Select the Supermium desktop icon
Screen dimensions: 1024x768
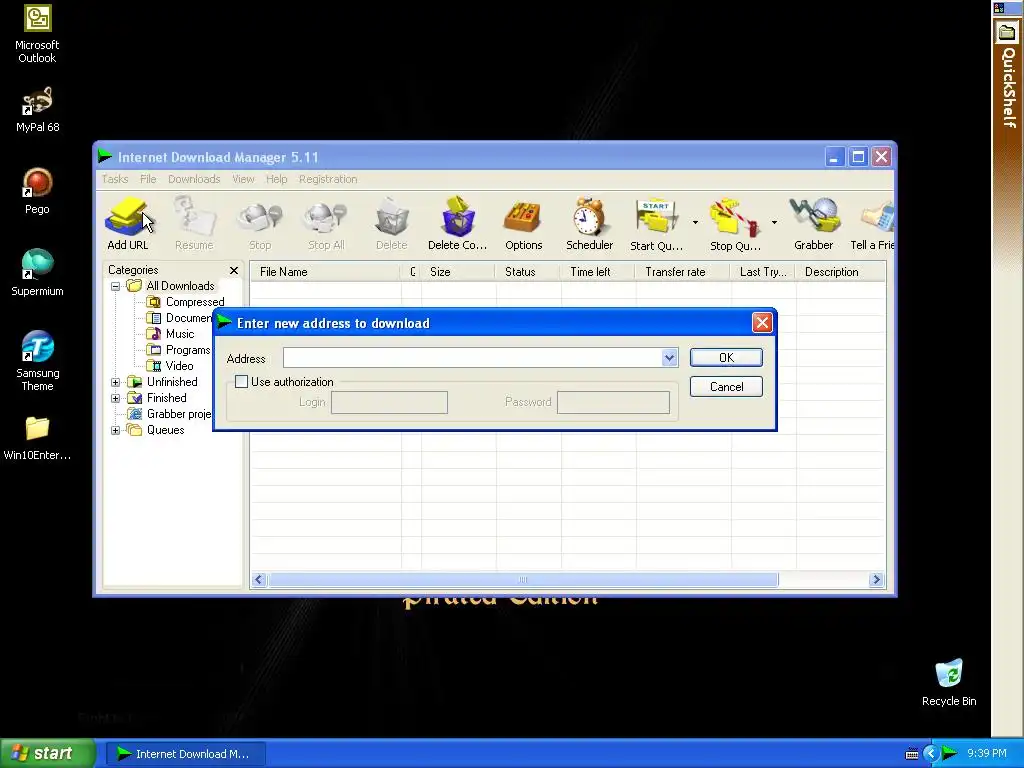click(37, 273)
